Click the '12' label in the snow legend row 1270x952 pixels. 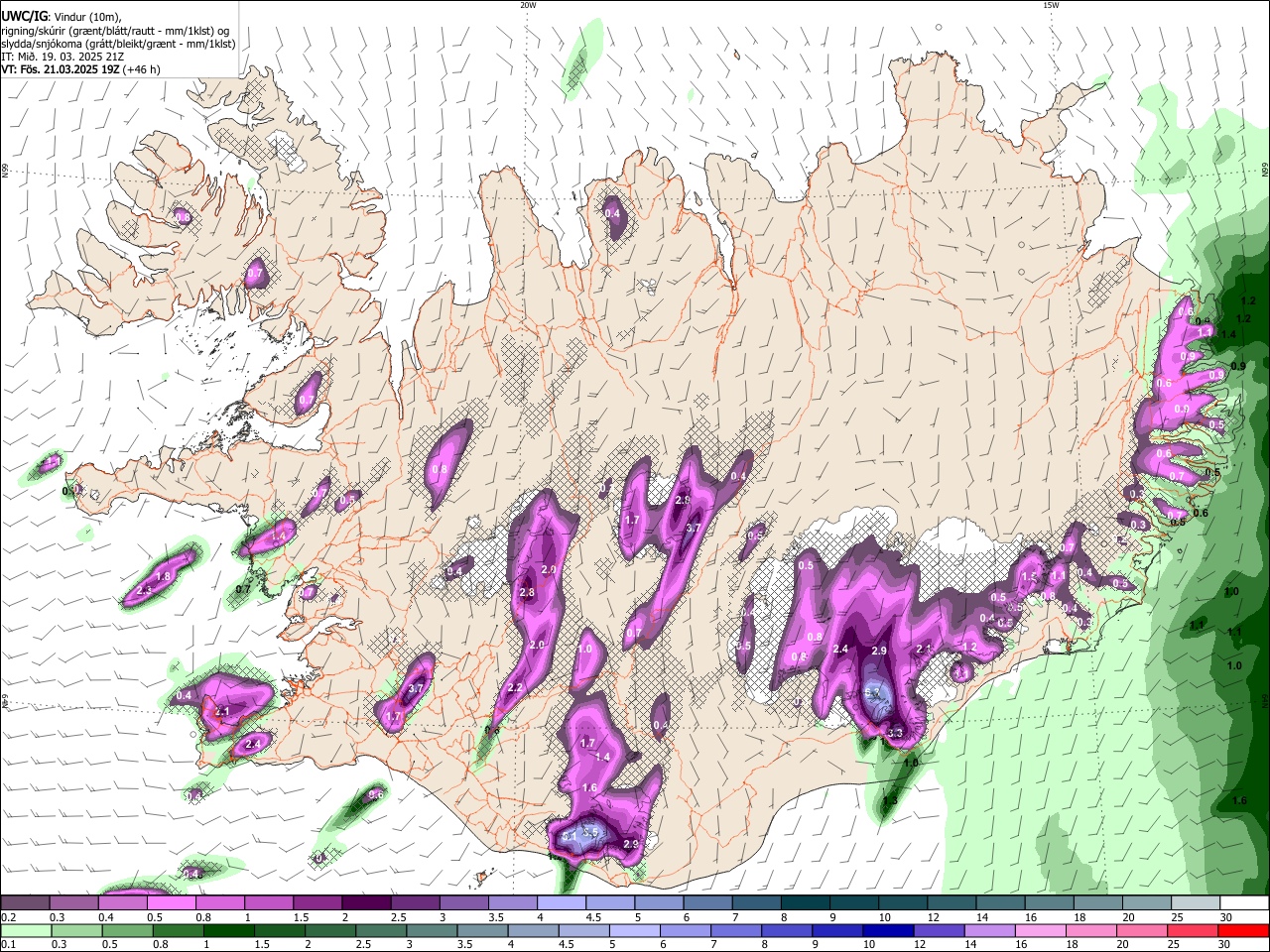[934, 917]
